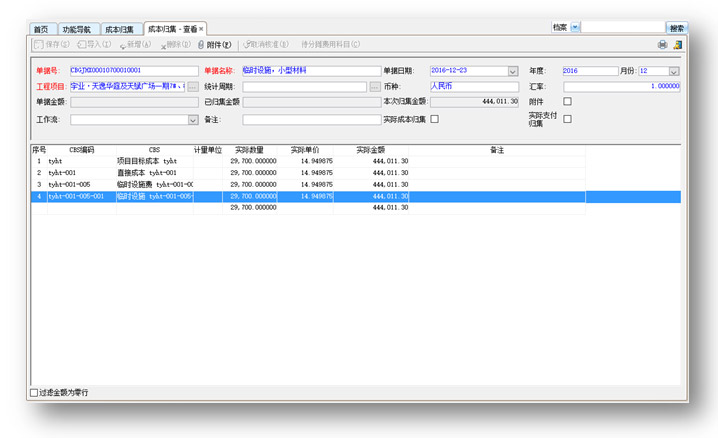Click the 备注 remarks input field in the form

pos(311,120)
